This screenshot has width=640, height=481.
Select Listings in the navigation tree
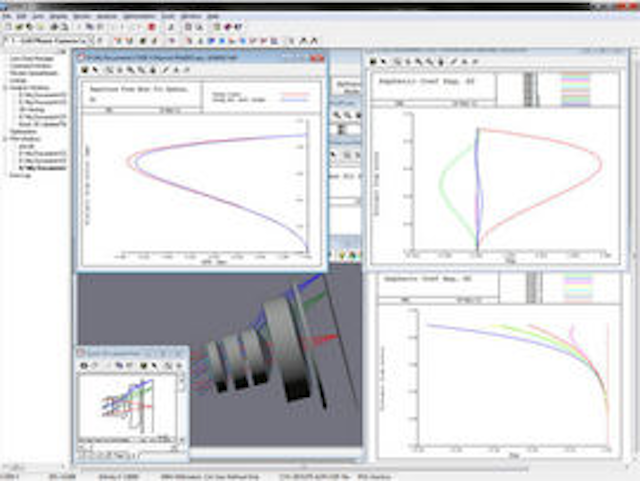tap(18, 80)
